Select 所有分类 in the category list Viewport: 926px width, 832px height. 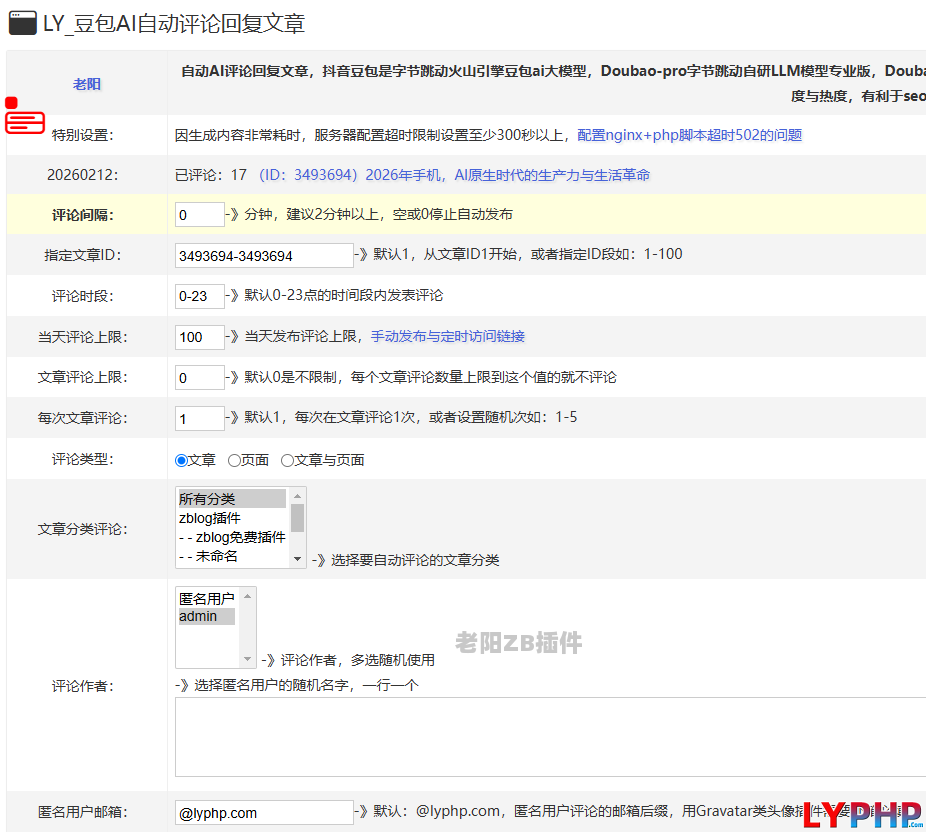(x=231, y=498)
